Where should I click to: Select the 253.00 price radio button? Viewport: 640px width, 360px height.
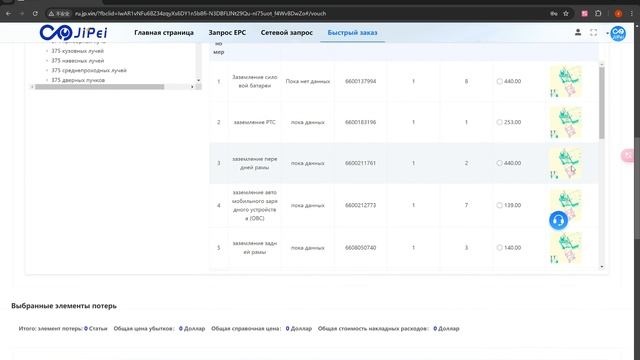click(499, 122)
